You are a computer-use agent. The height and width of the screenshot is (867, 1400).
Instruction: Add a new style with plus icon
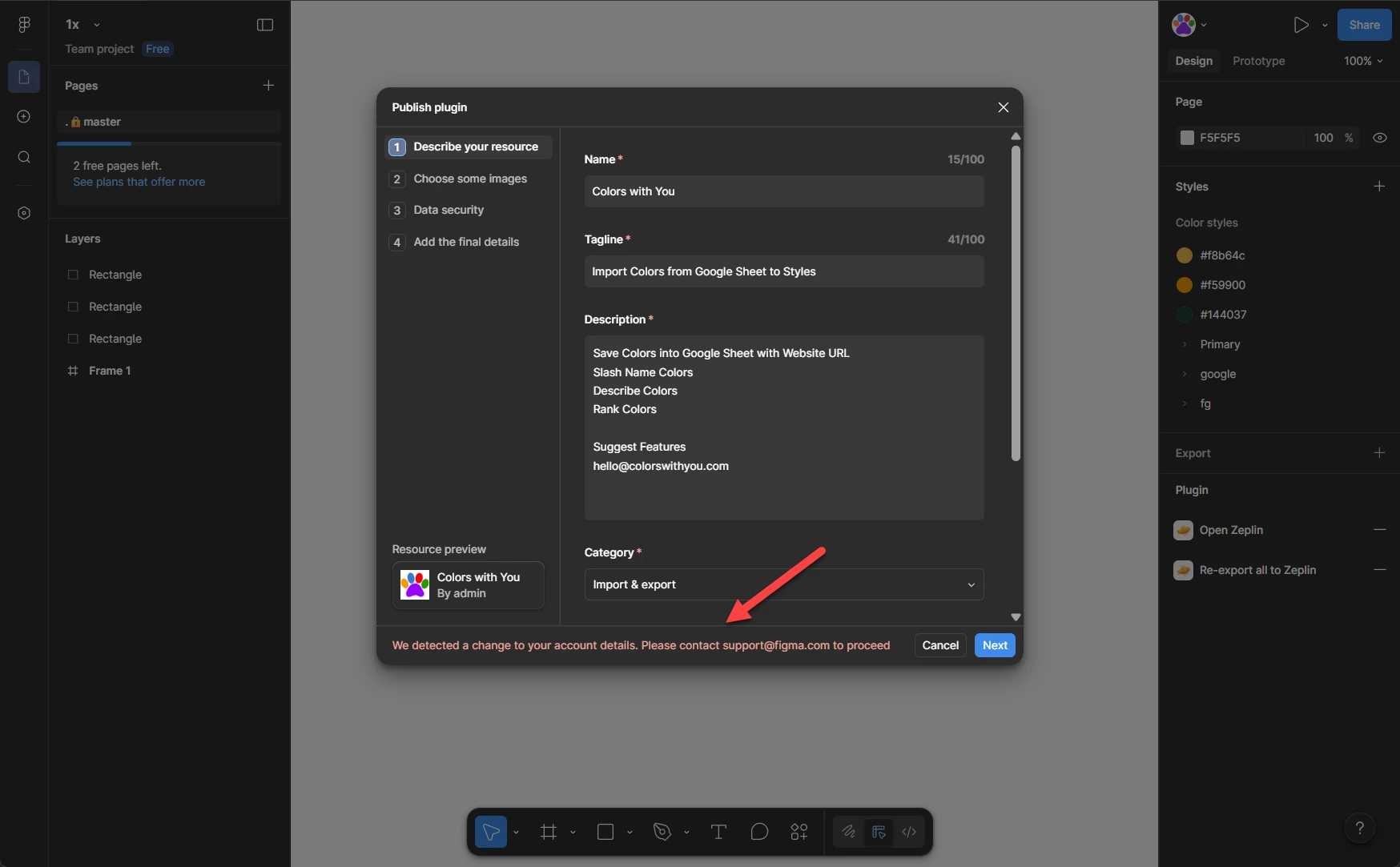coord(1379,186)
